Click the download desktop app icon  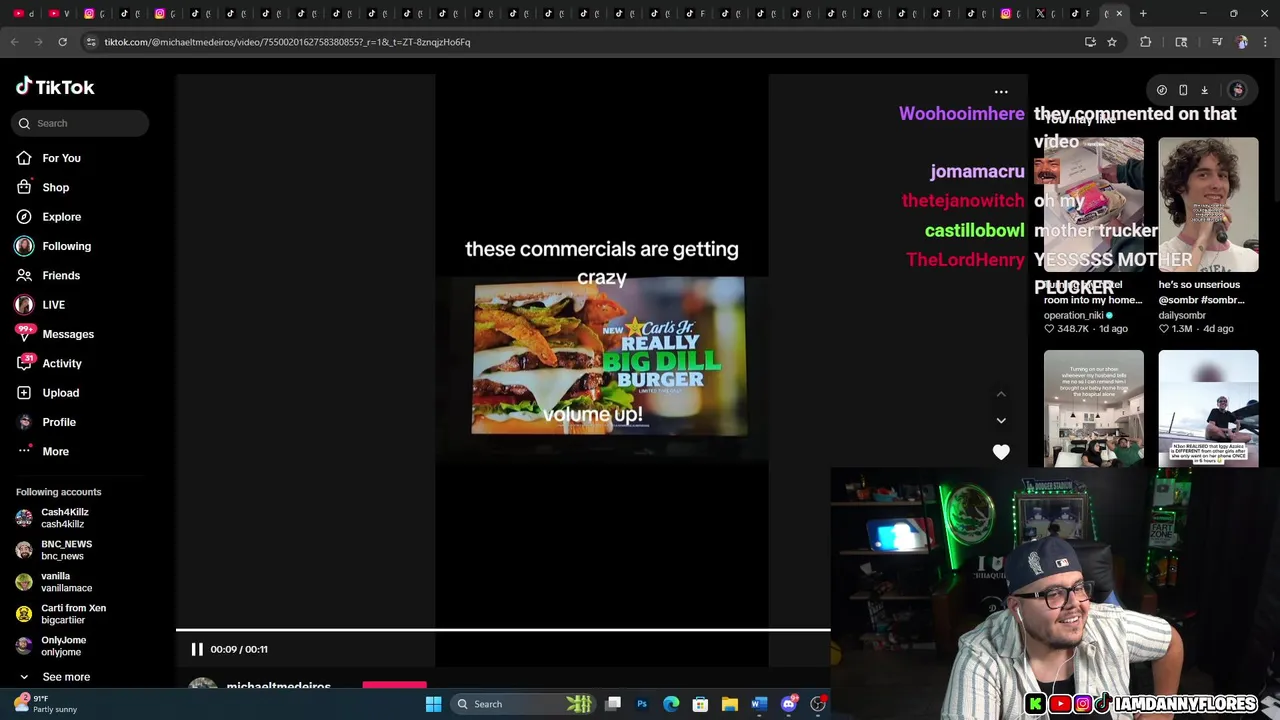point(1204,90)
